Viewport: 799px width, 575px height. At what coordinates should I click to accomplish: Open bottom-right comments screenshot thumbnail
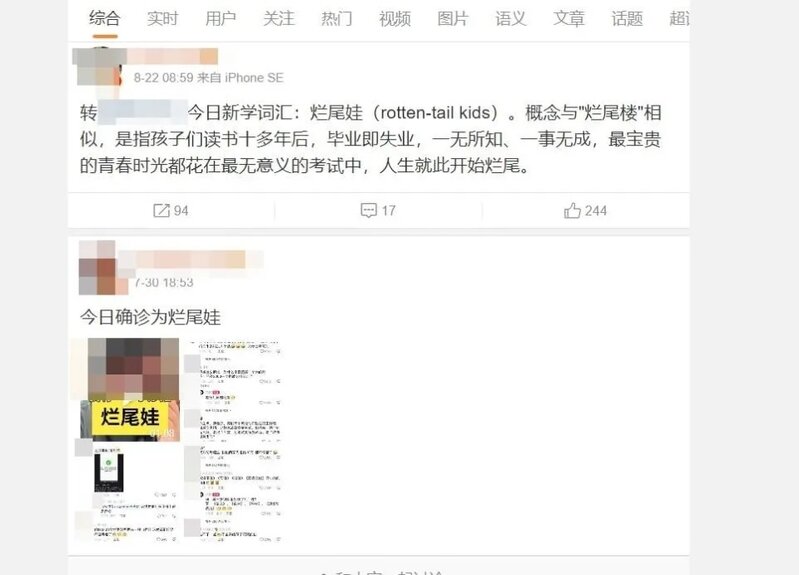coord(233,493)
